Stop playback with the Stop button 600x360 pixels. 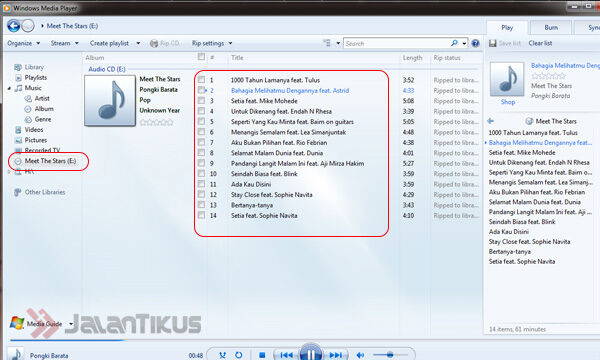(262, 355)
